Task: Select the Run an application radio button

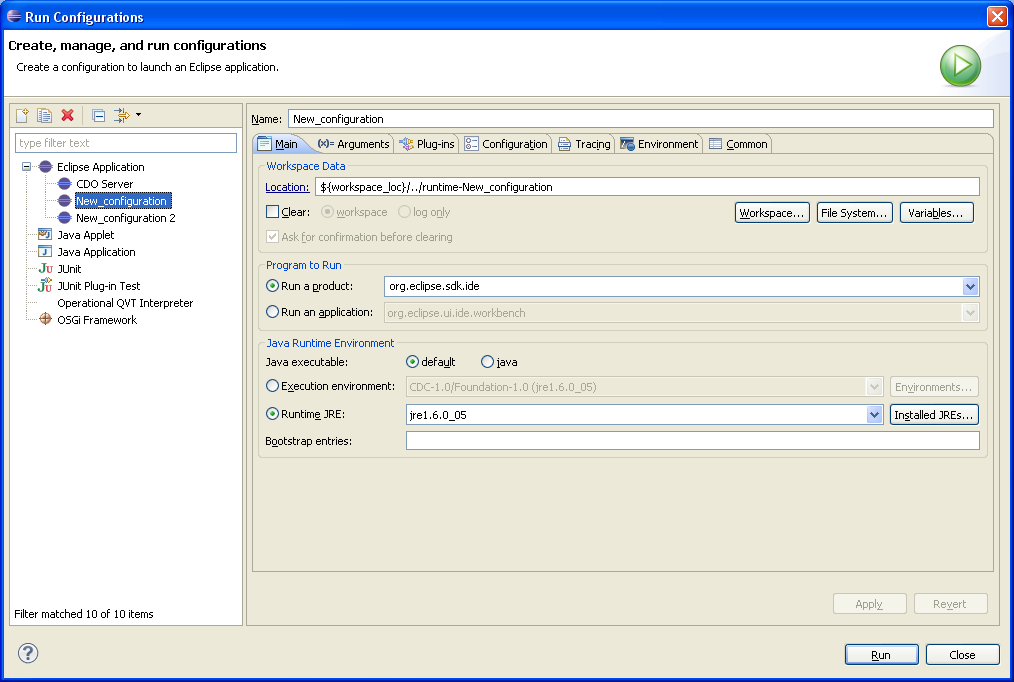Action: [272, 312]
